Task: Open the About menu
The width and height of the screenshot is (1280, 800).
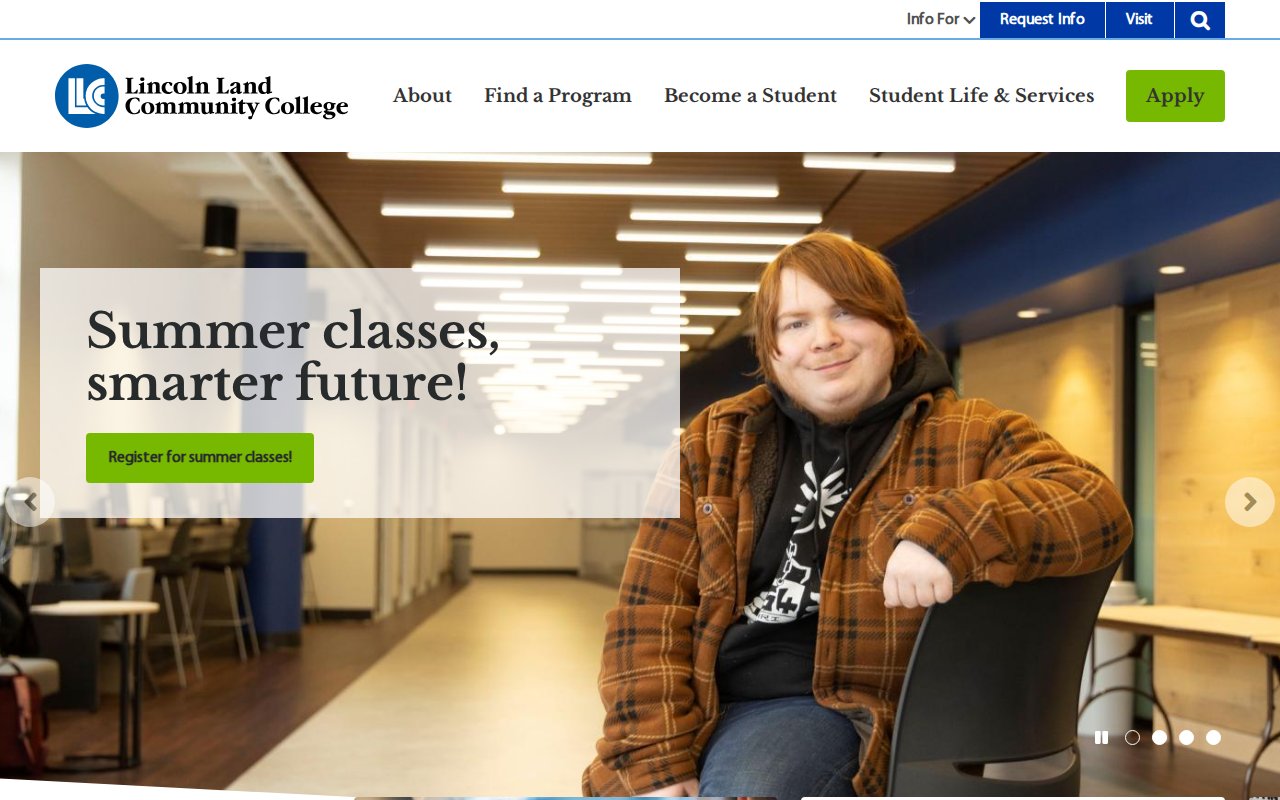Action: tap(422, 95)
